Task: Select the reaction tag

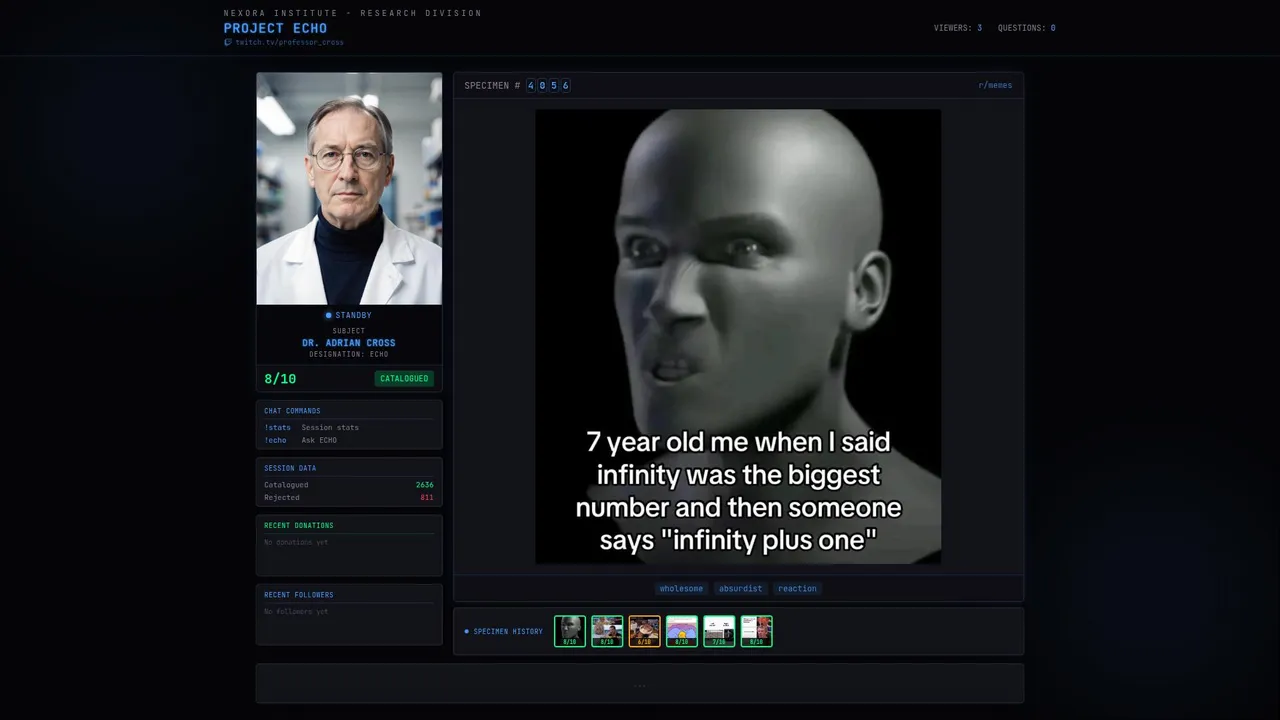Action: (x=797, y=589)
